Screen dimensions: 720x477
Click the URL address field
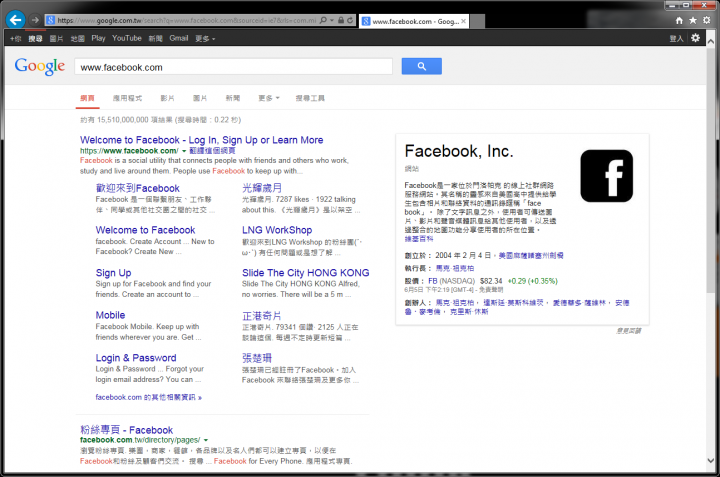(186, 20)
